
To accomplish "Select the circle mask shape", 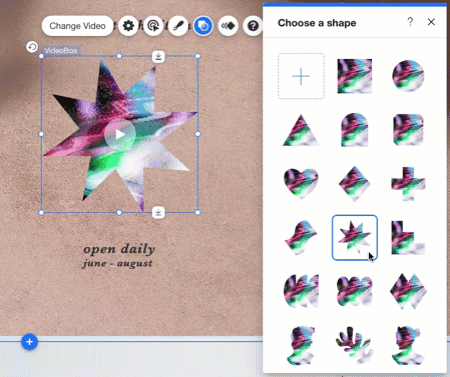I will [408, 76].
